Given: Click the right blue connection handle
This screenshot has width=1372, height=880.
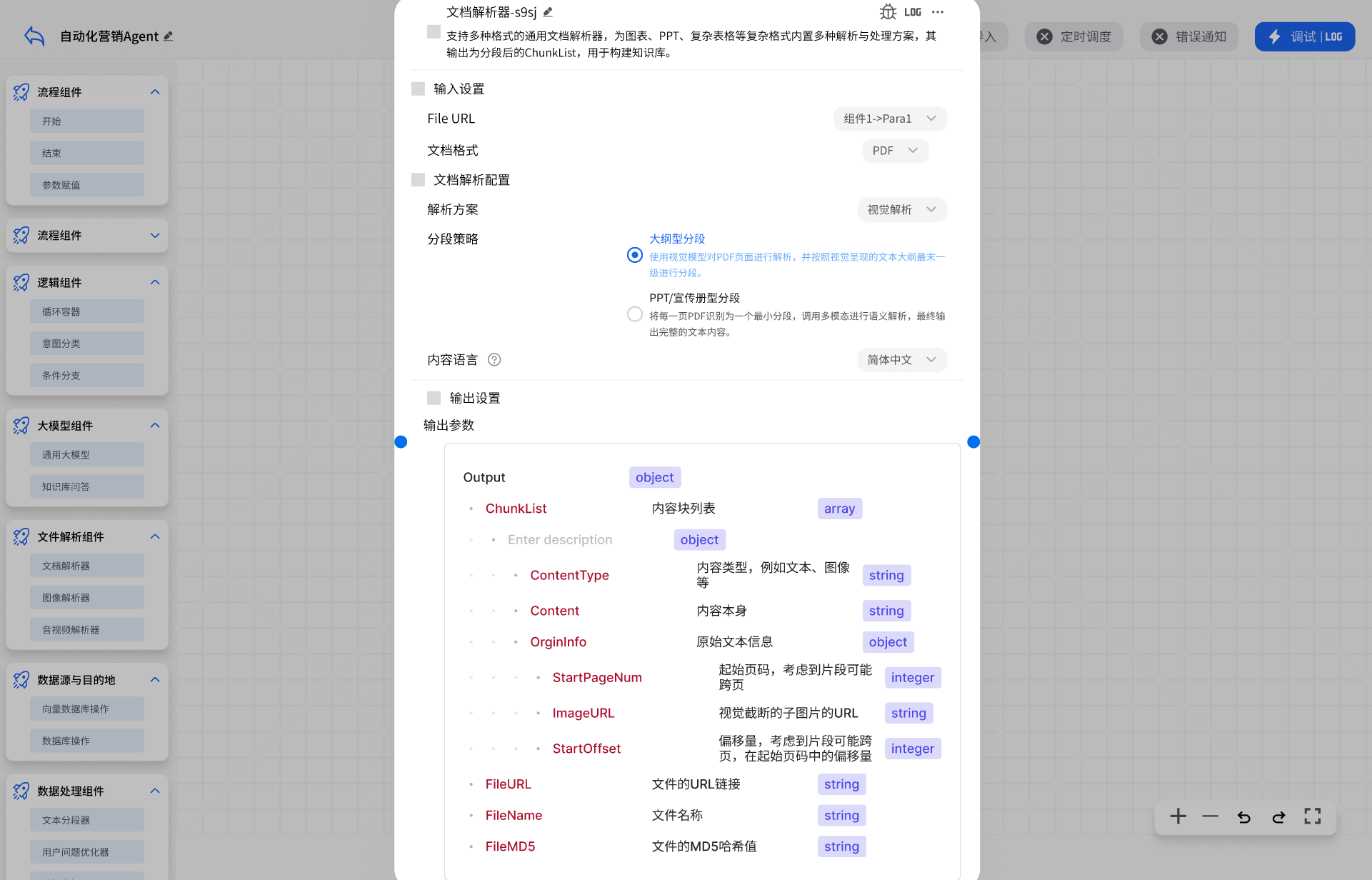Looking at the screenshot, I should coord(973,442).
